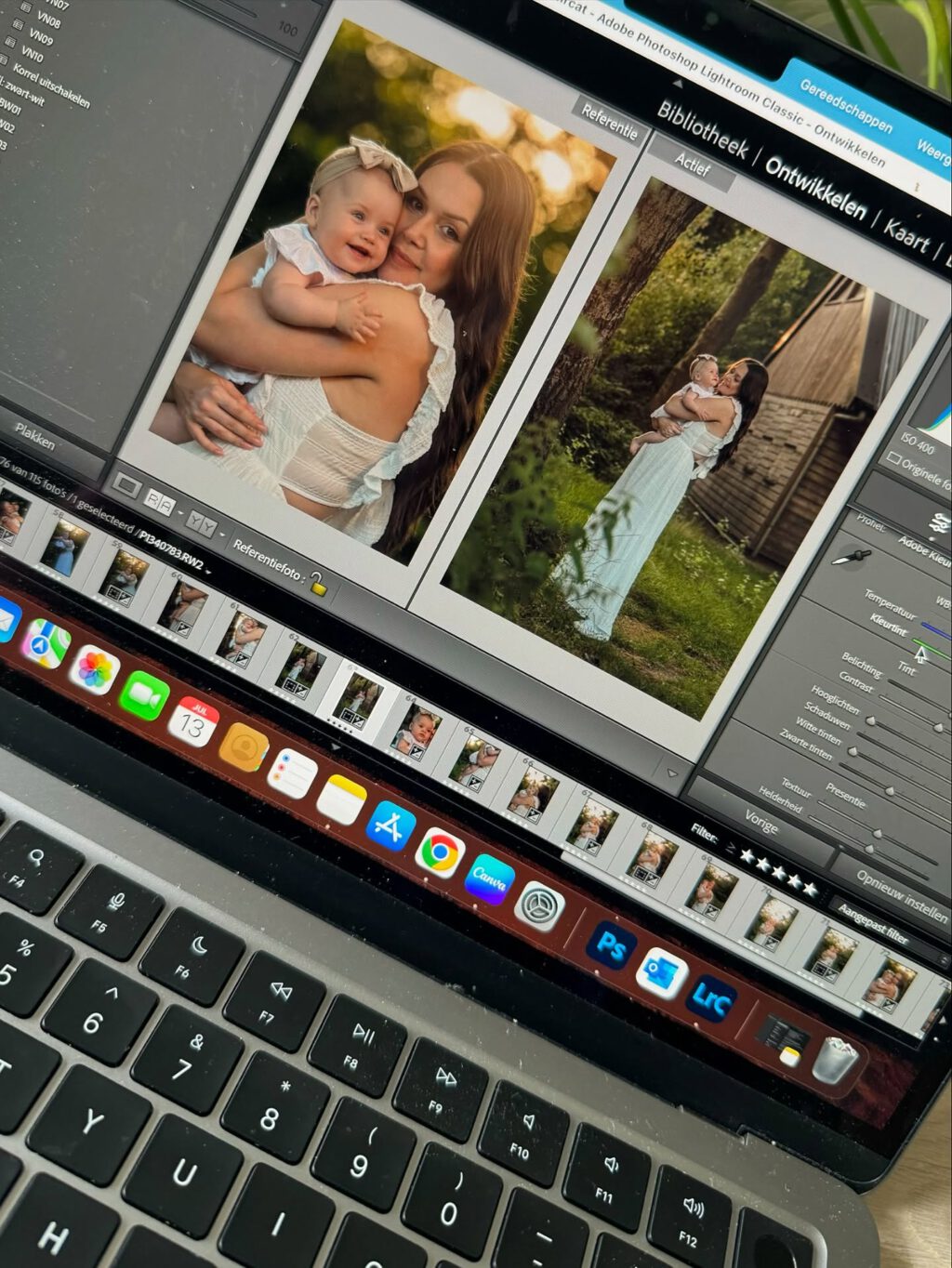Select the VN10 preset
The height and width of the screenshot is (1268, 952).
32,54
